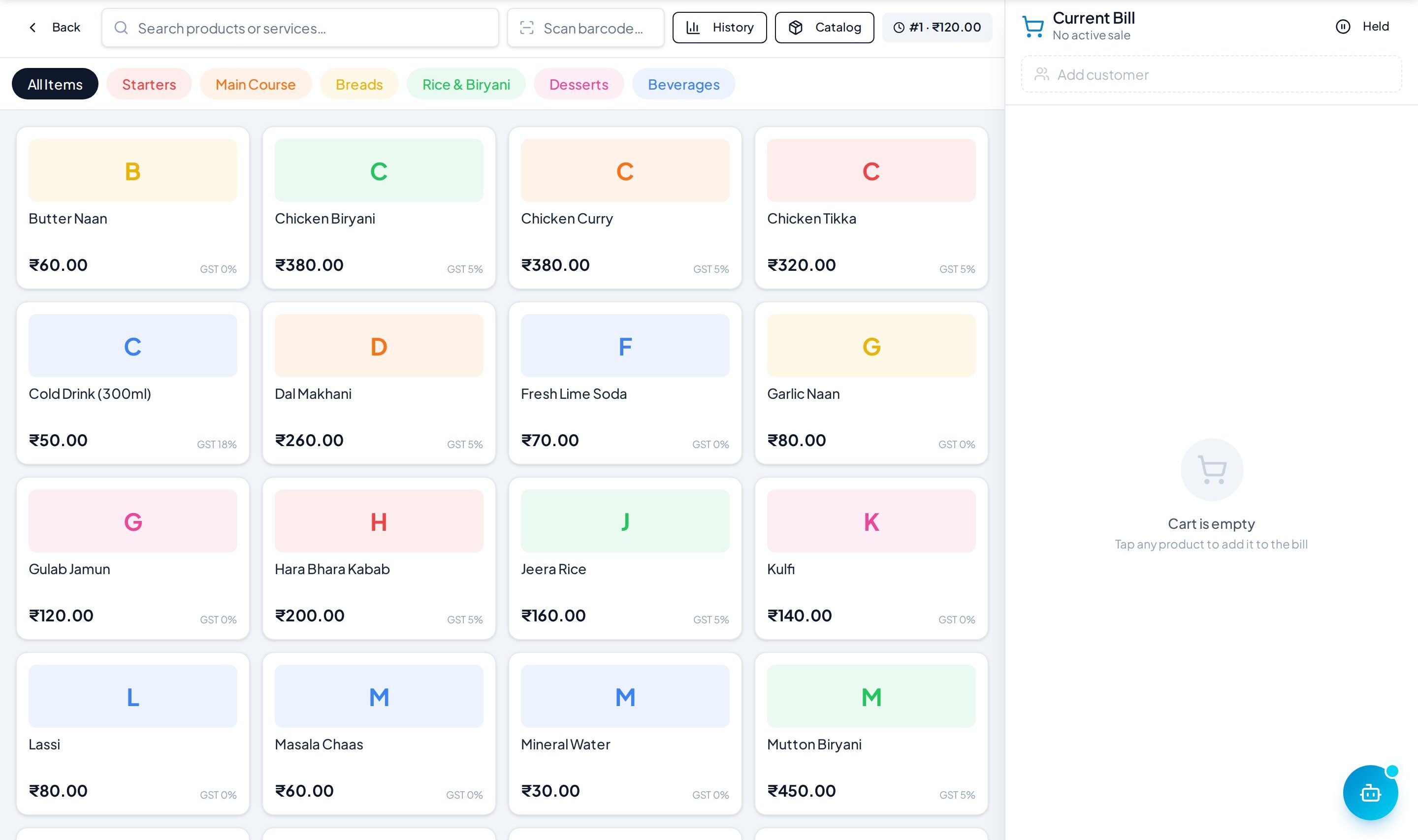Click the Back arrow icon
Image resolution: width=1418 pixels, height=840 pixels.
click(x=33, y=27)
